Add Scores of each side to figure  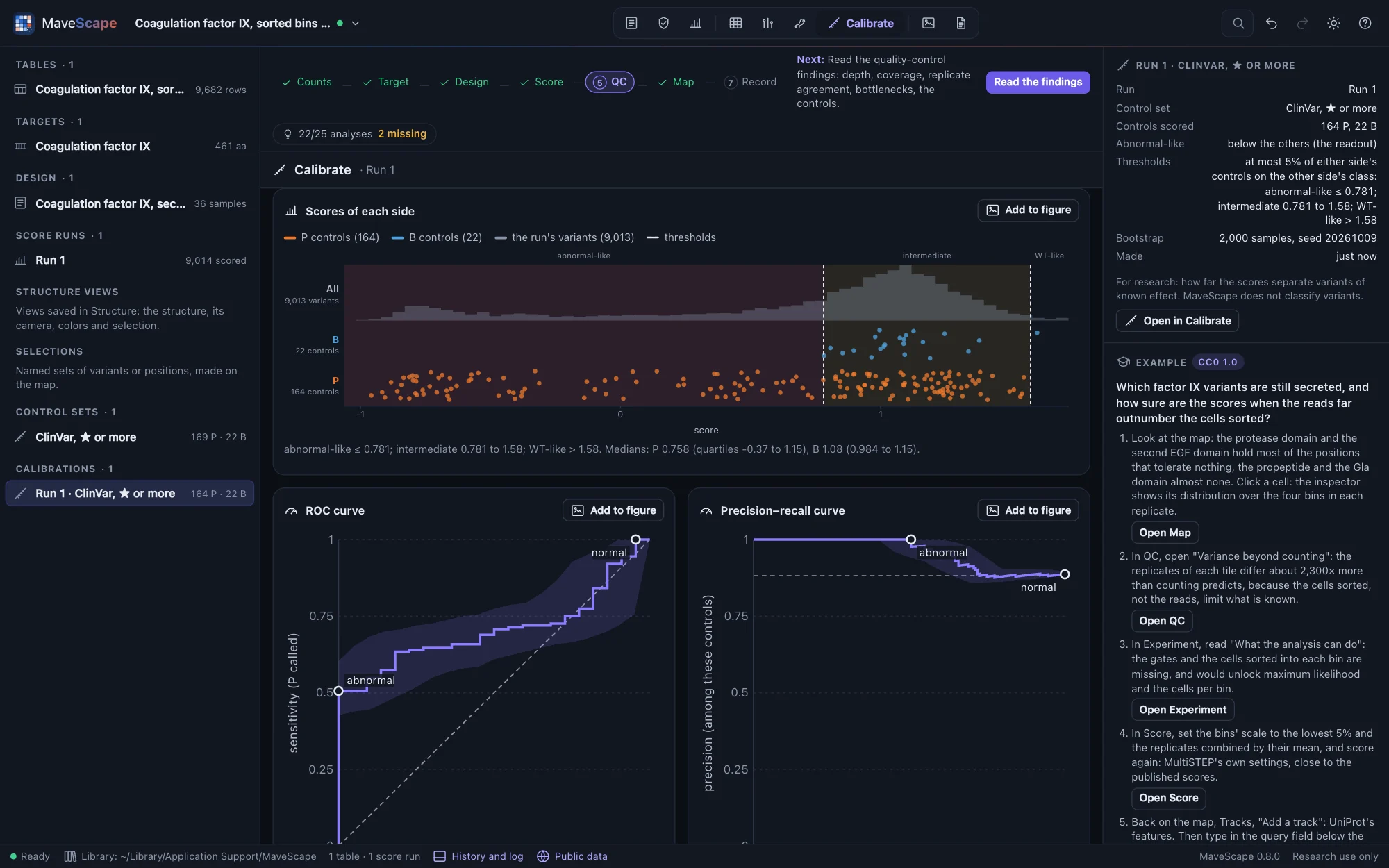pyautogui.click(x=1028, y=210)
